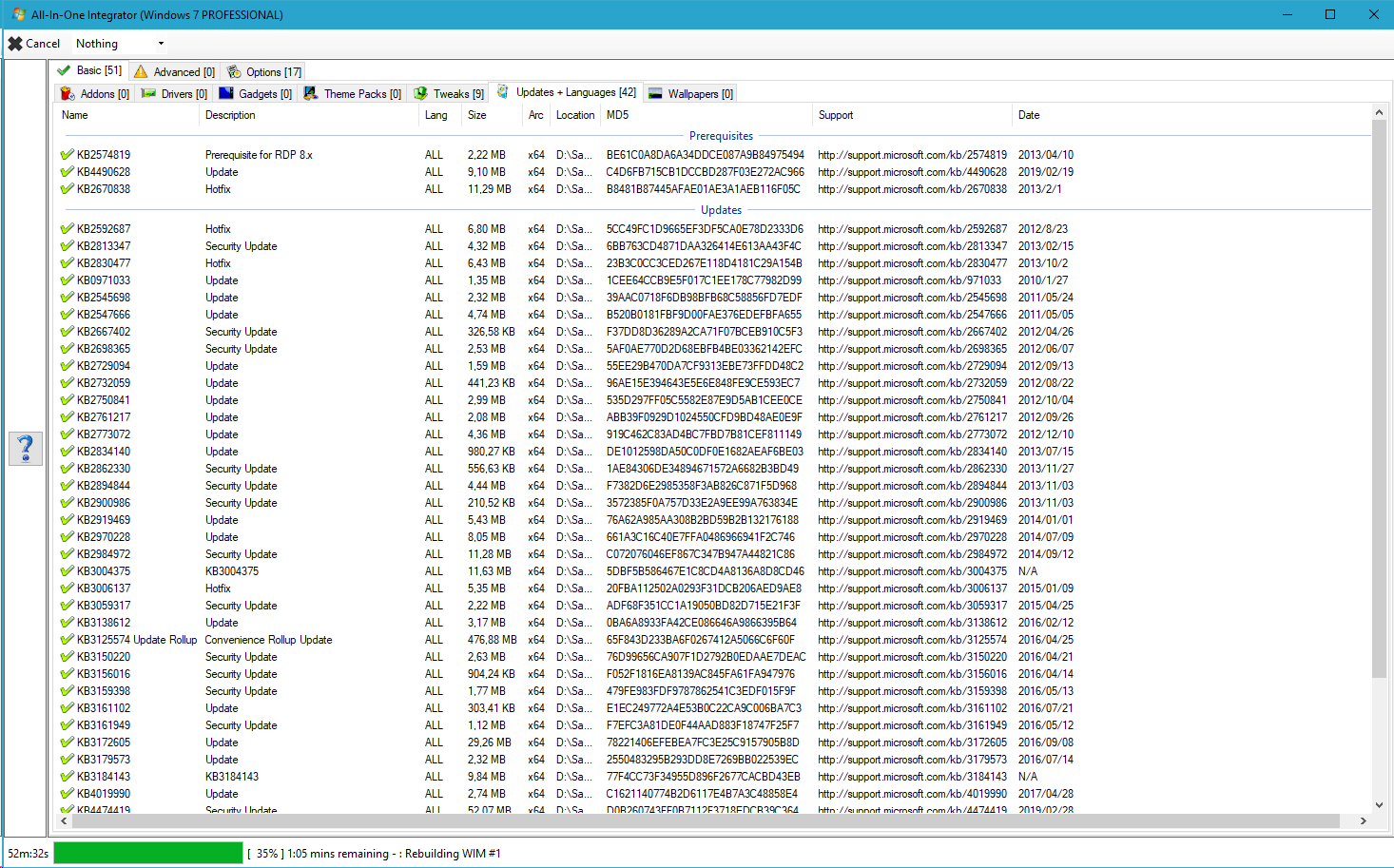1394x868 pixels.
Task: Open the Options [17] tab
Action: [264, 72]
